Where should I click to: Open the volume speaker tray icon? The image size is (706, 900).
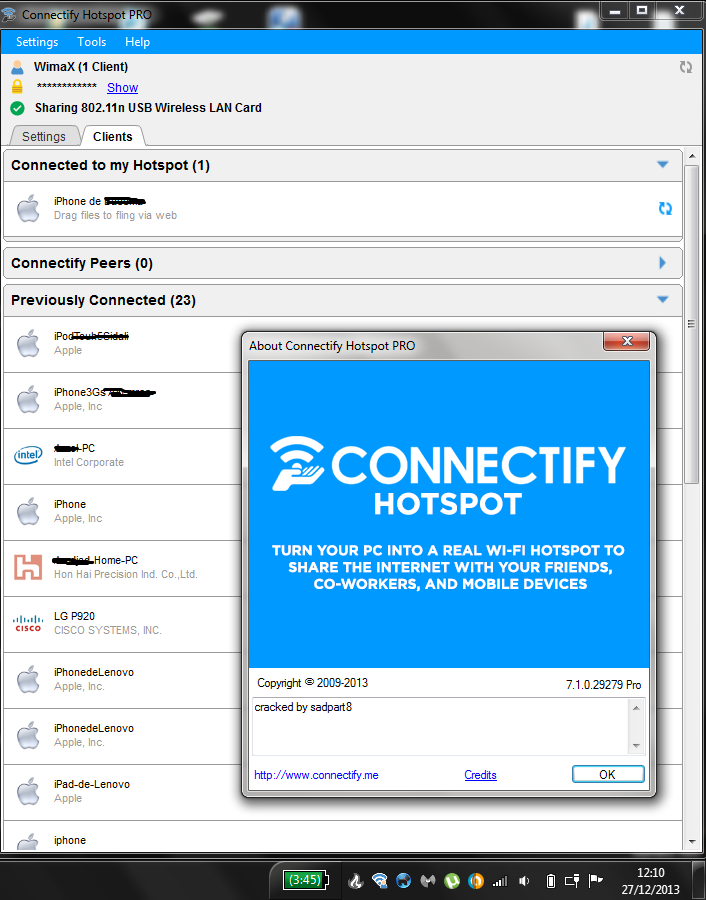(x=524, y=880)
